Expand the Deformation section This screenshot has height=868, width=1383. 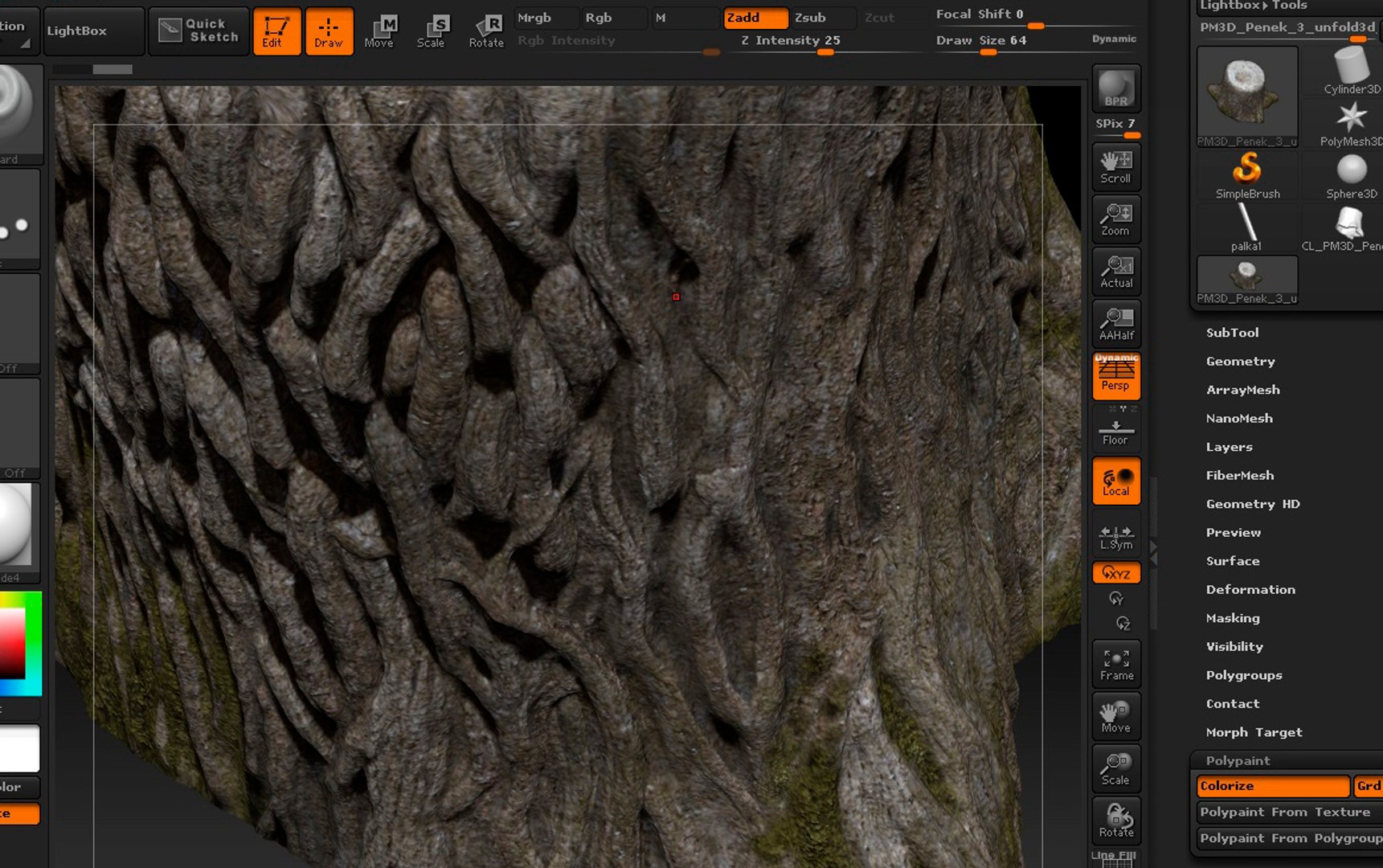(x=1250, y=590)
